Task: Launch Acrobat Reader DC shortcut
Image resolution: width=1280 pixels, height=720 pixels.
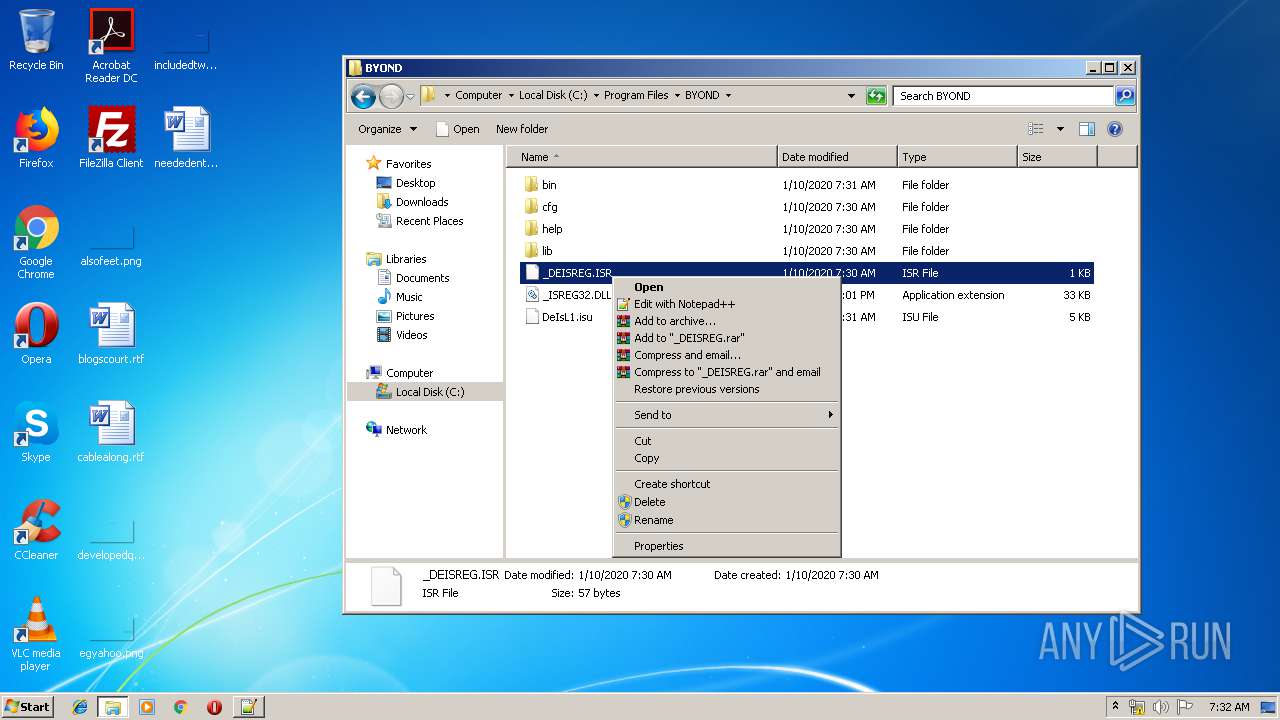Action: [111, 46]
